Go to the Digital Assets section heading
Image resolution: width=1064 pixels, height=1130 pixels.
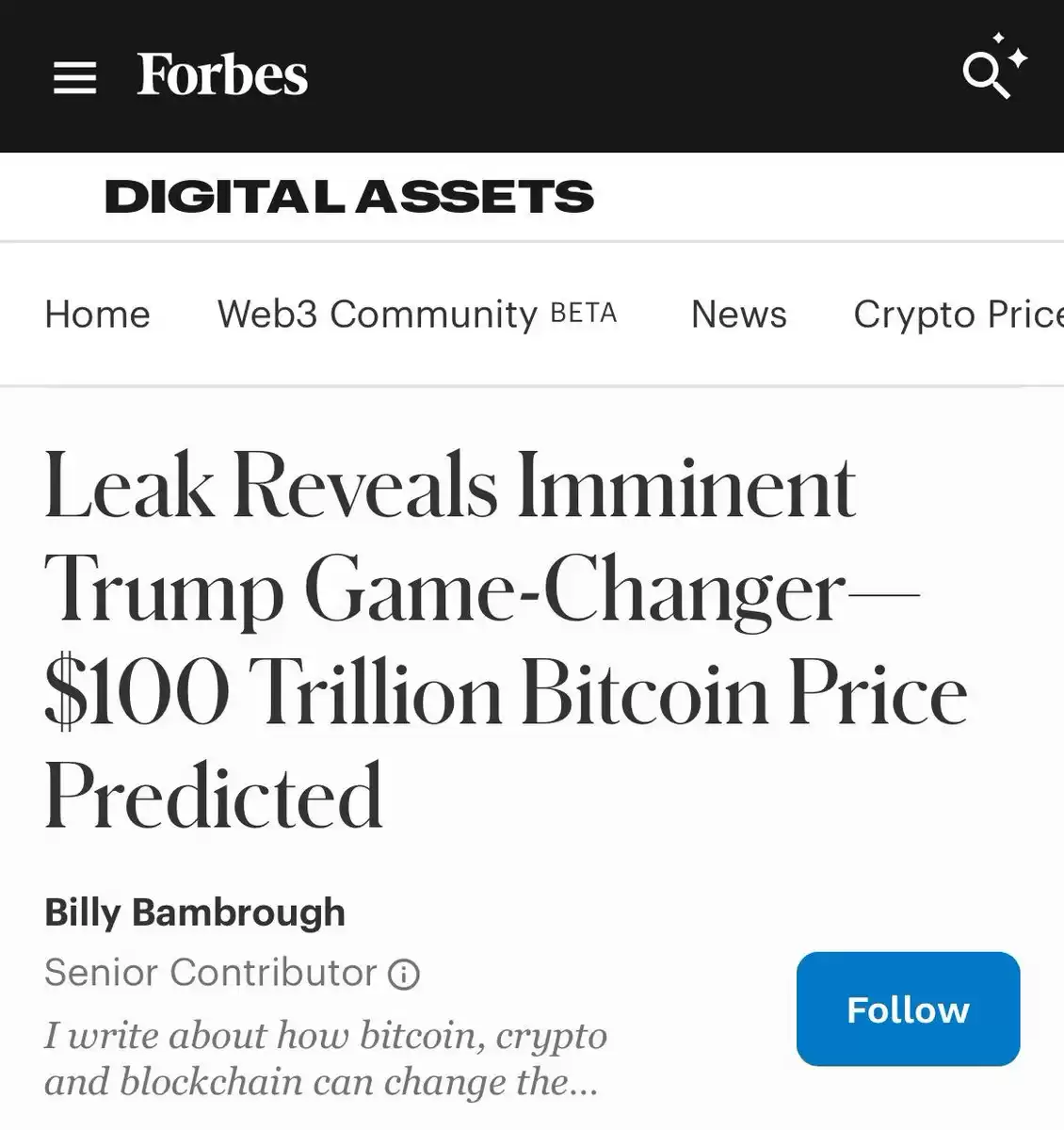click(349, 197)
